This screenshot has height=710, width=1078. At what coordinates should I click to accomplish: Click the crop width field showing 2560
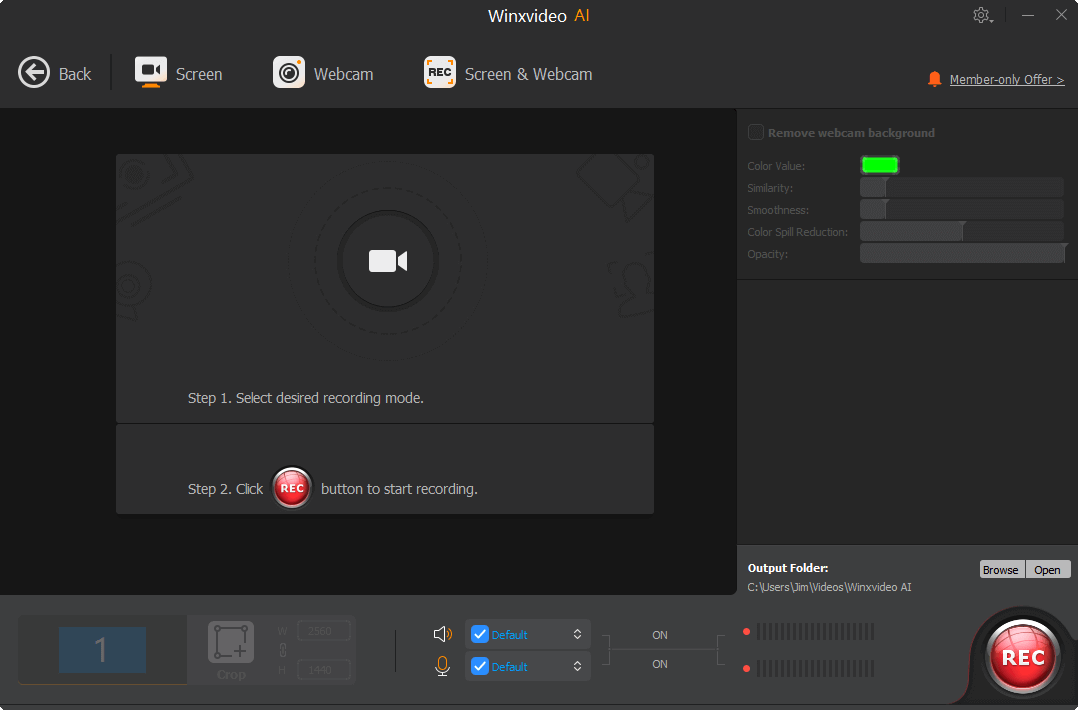(x=324, y=631)
